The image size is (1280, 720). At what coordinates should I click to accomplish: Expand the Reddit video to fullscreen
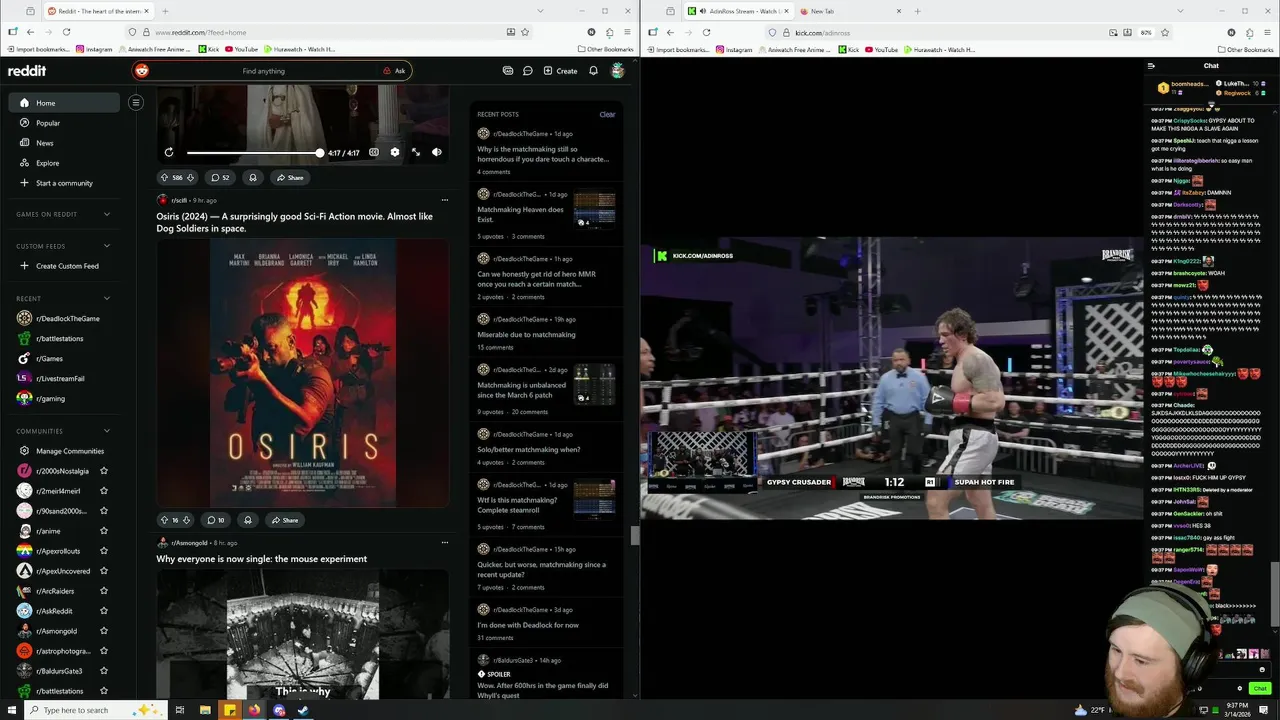tap(416, 152)
